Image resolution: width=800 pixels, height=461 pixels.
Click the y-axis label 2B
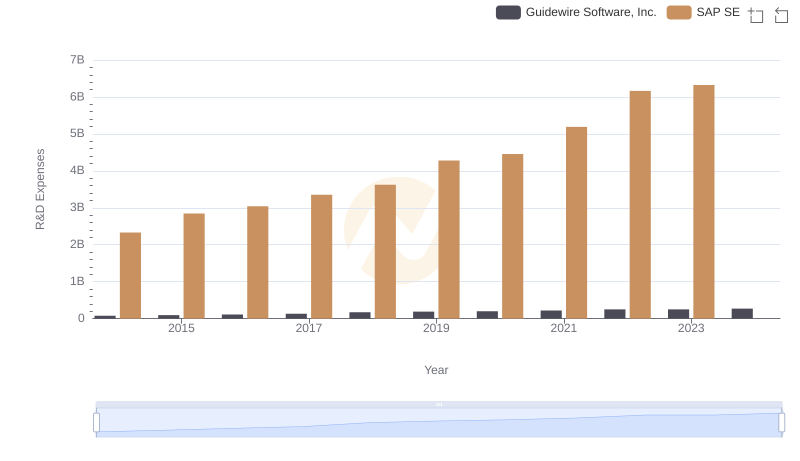pos(77,244)
